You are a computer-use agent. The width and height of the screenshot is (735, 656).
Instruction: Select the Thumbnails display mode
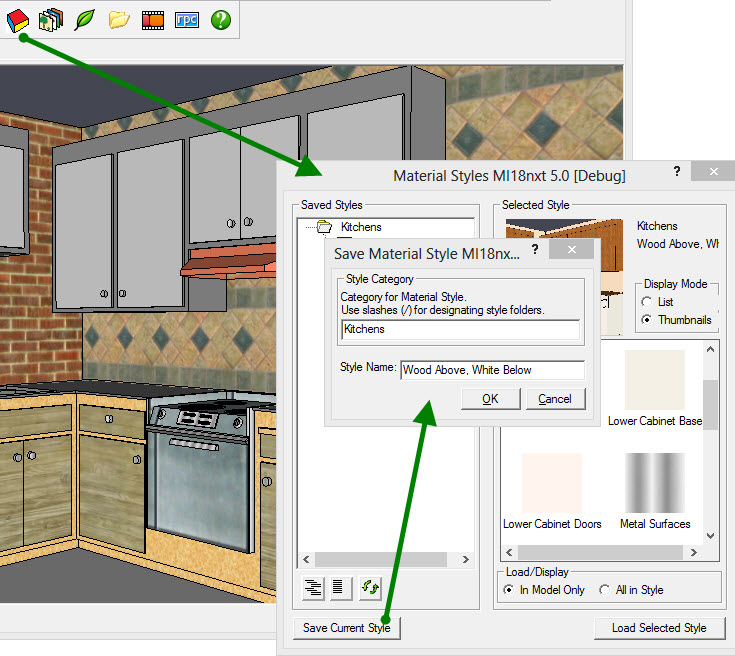pos(648,320)
